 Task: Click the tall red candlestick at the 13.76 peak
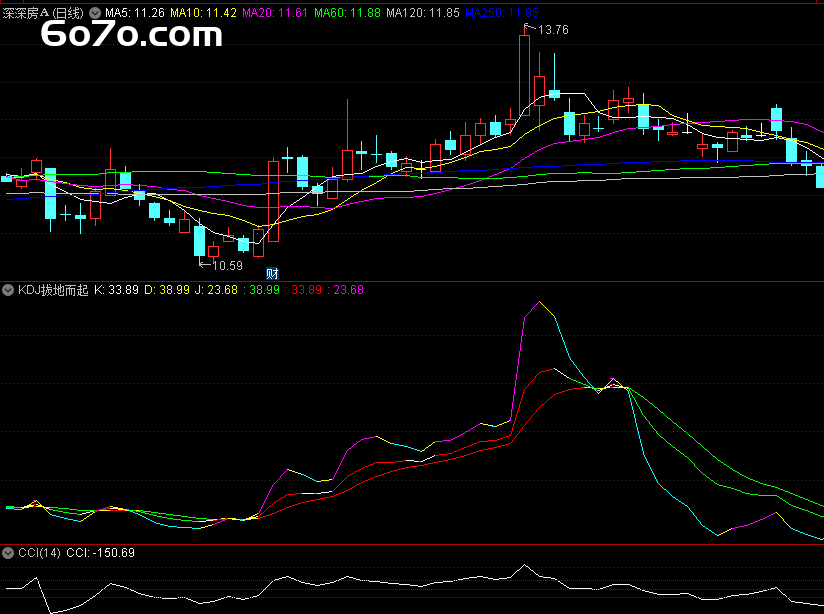tap(524, 75)
